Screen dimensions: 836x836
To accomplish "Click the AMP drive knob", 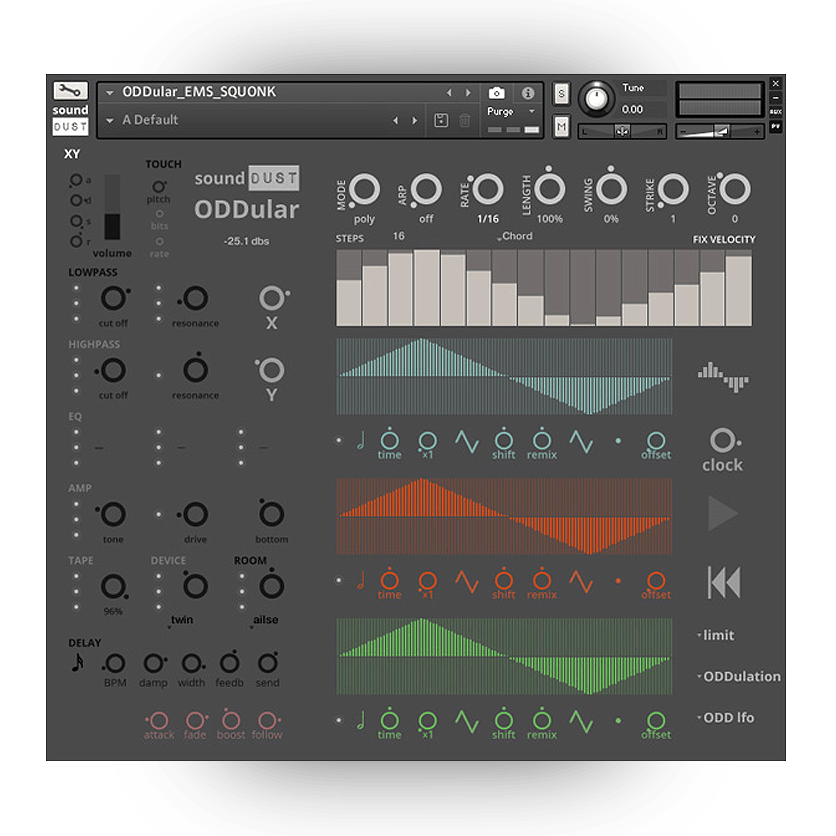I will point(195,515).
